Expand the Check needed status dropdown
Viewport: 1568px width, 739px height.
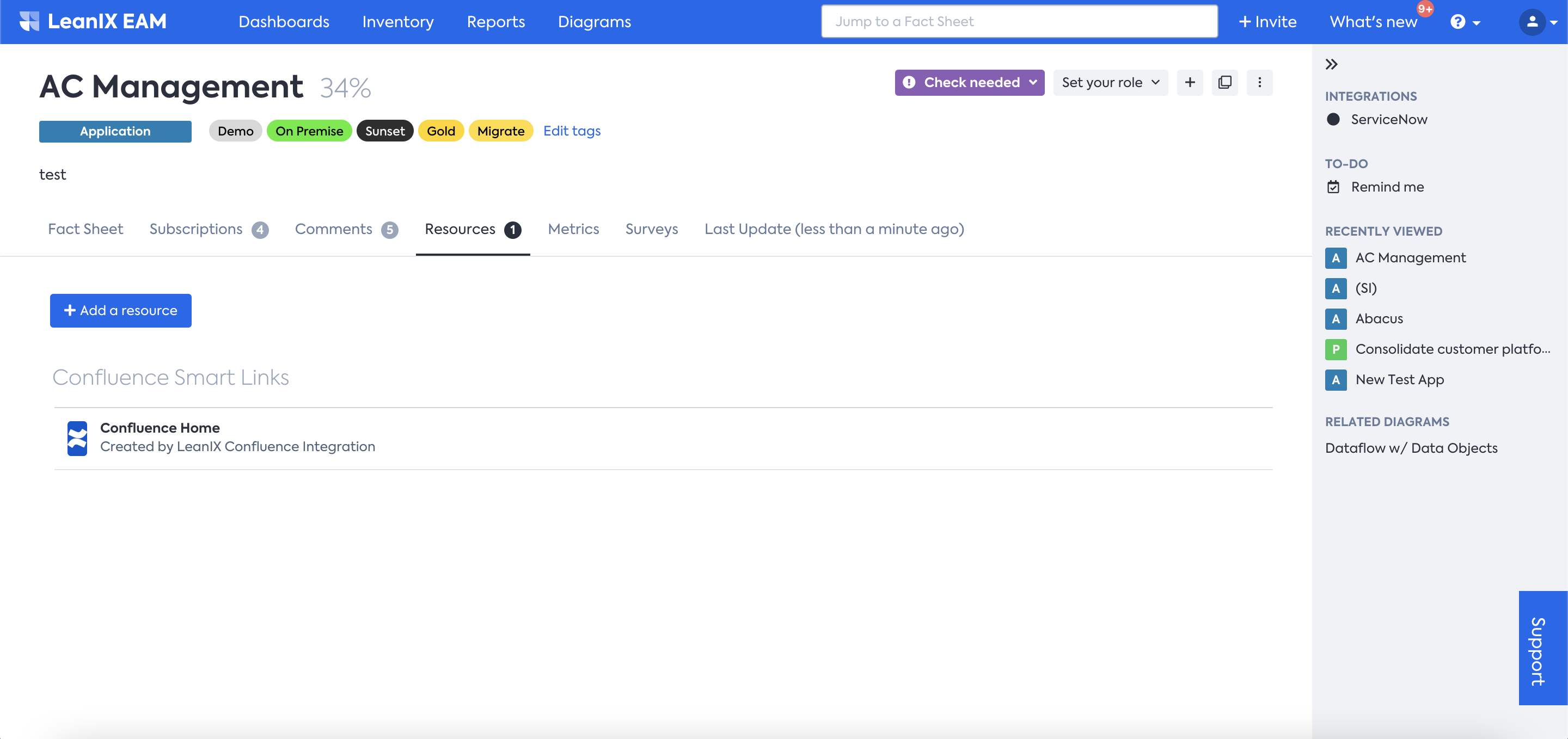coord(969,82)
